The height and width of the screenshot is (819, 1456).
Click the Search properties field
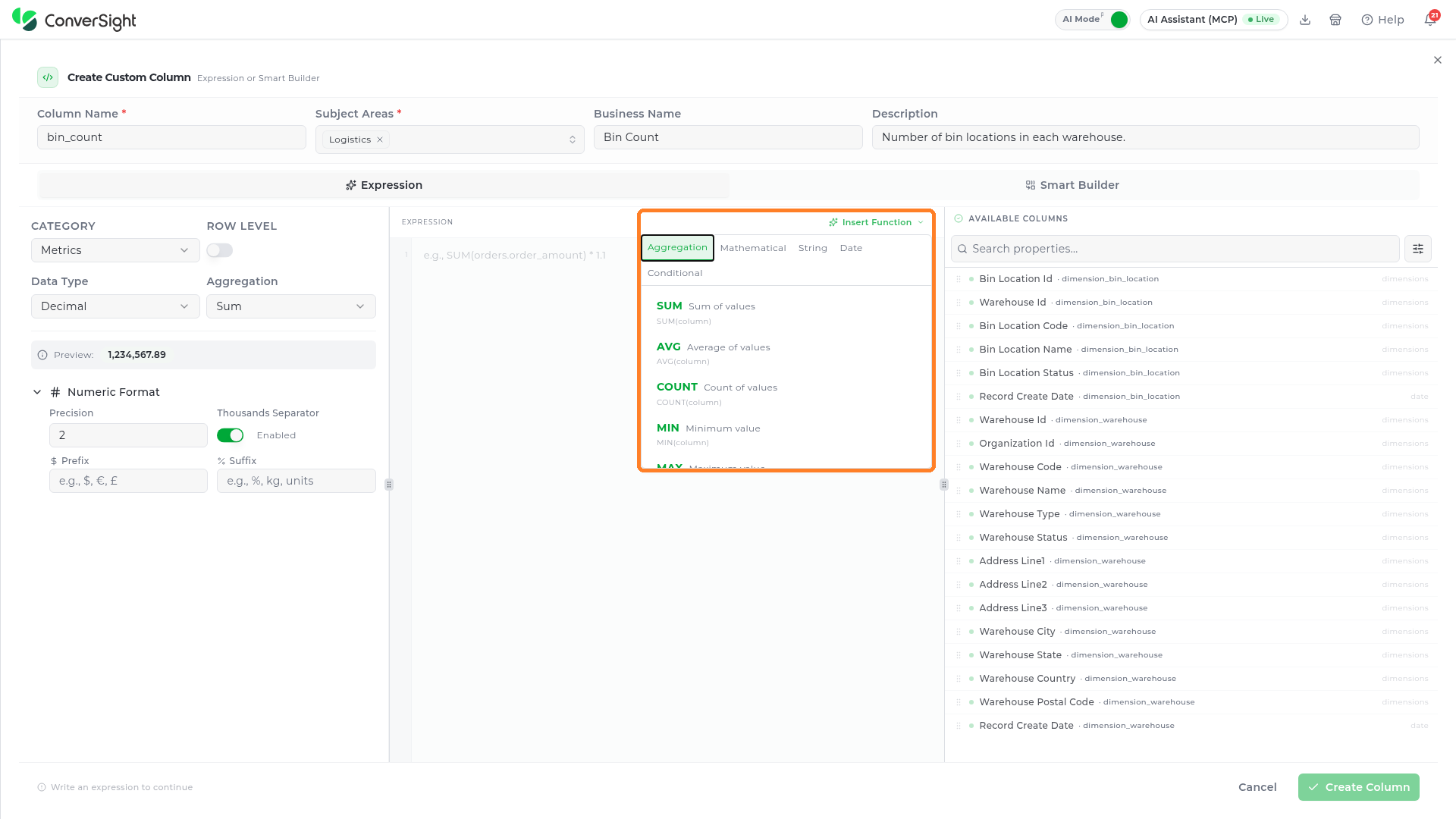[1175, 249]
